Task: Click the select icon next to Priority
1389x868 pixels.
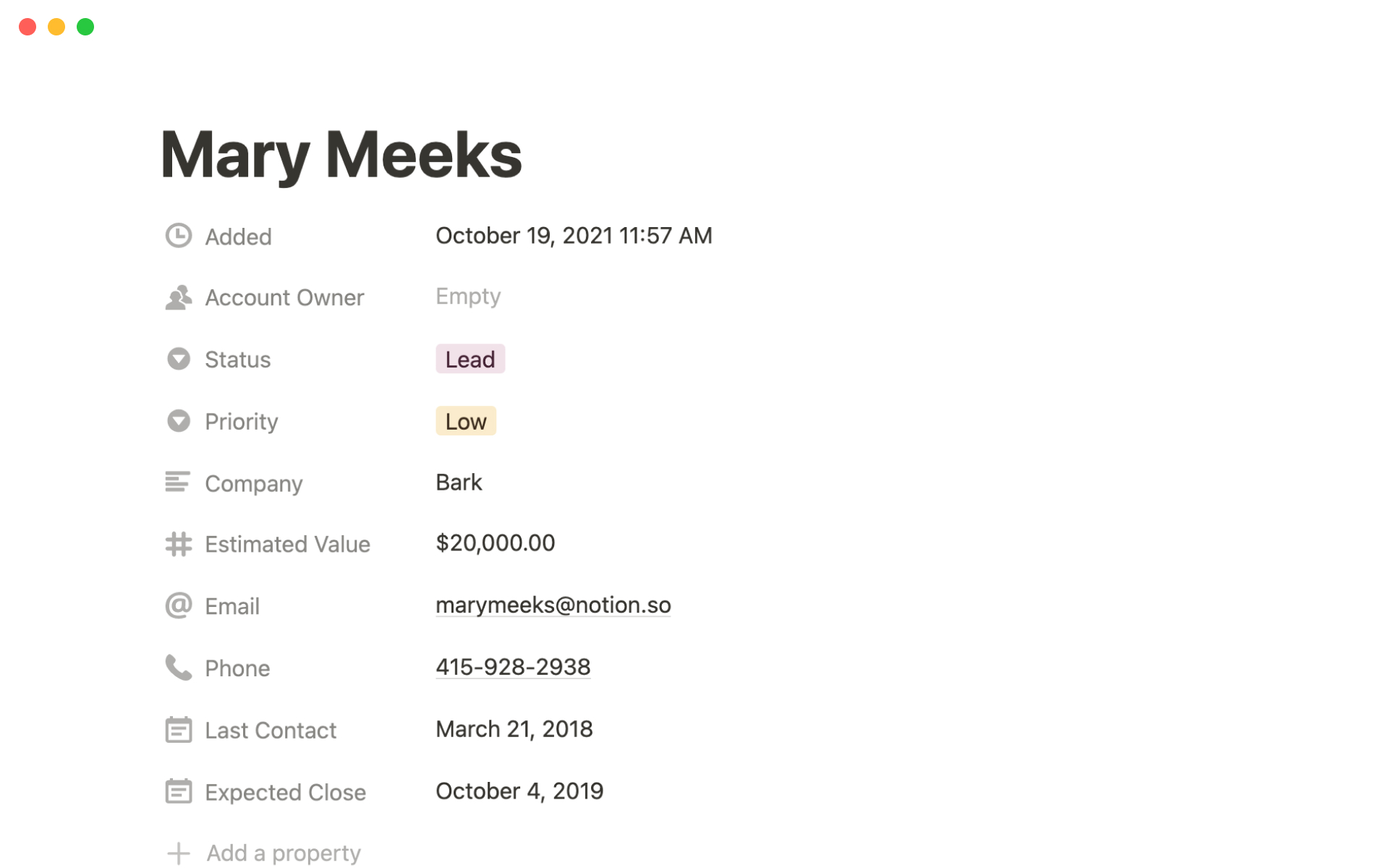Action: pyautogui.click(x=178, y=421)
